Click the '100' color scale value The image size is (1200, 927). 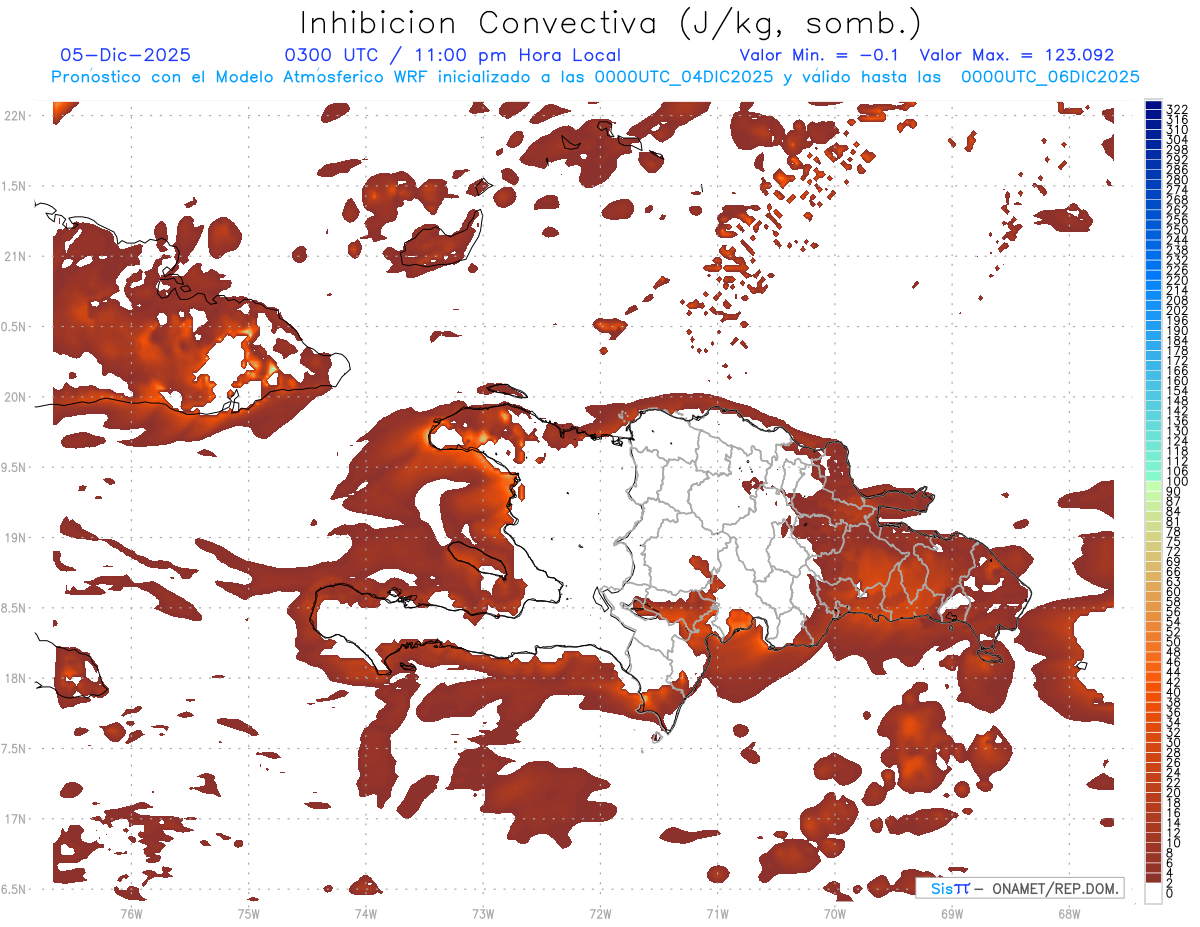tap(1177, 482)
